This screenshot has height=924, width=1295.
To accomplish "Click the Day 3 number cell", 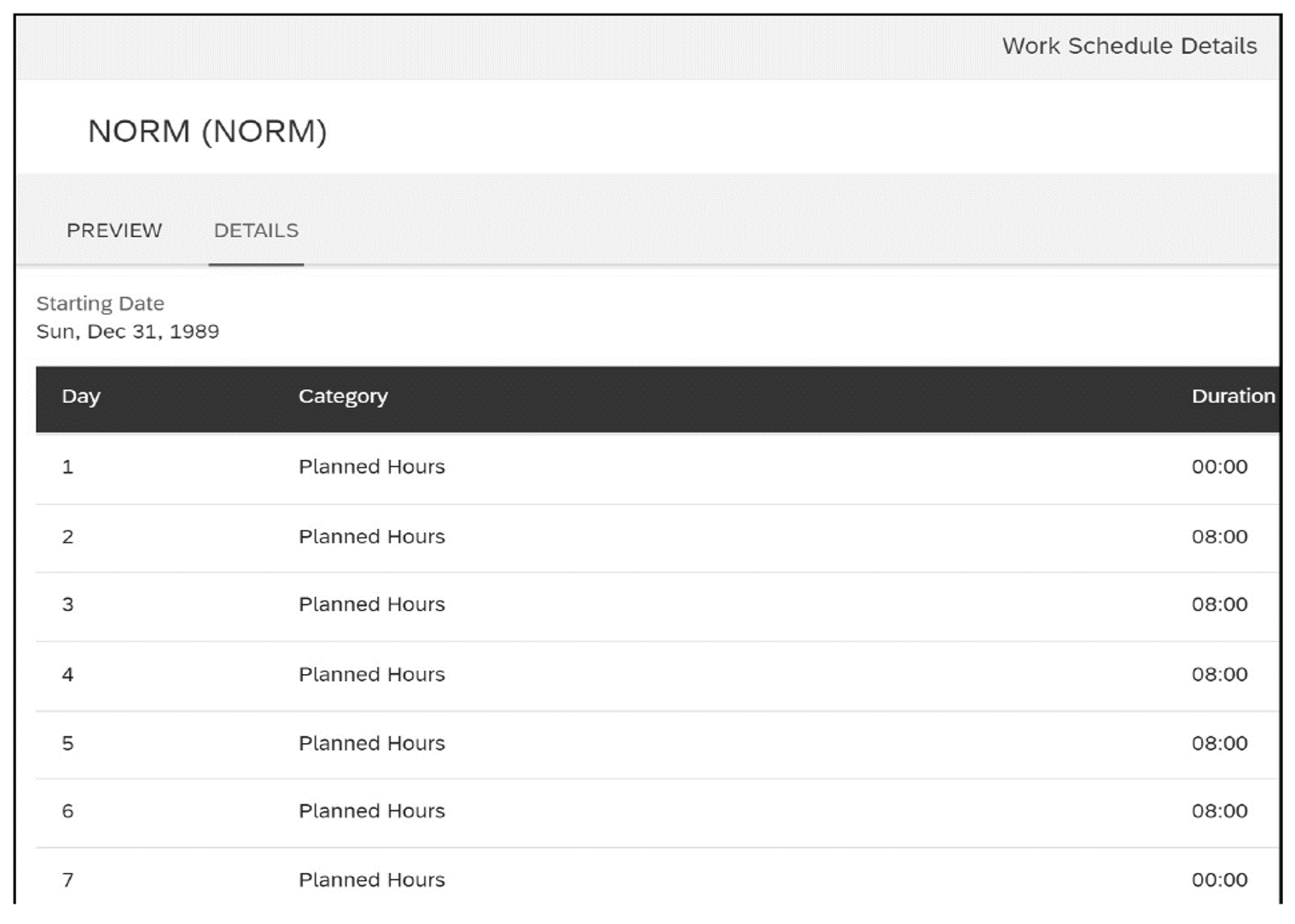I will point(69,604).
